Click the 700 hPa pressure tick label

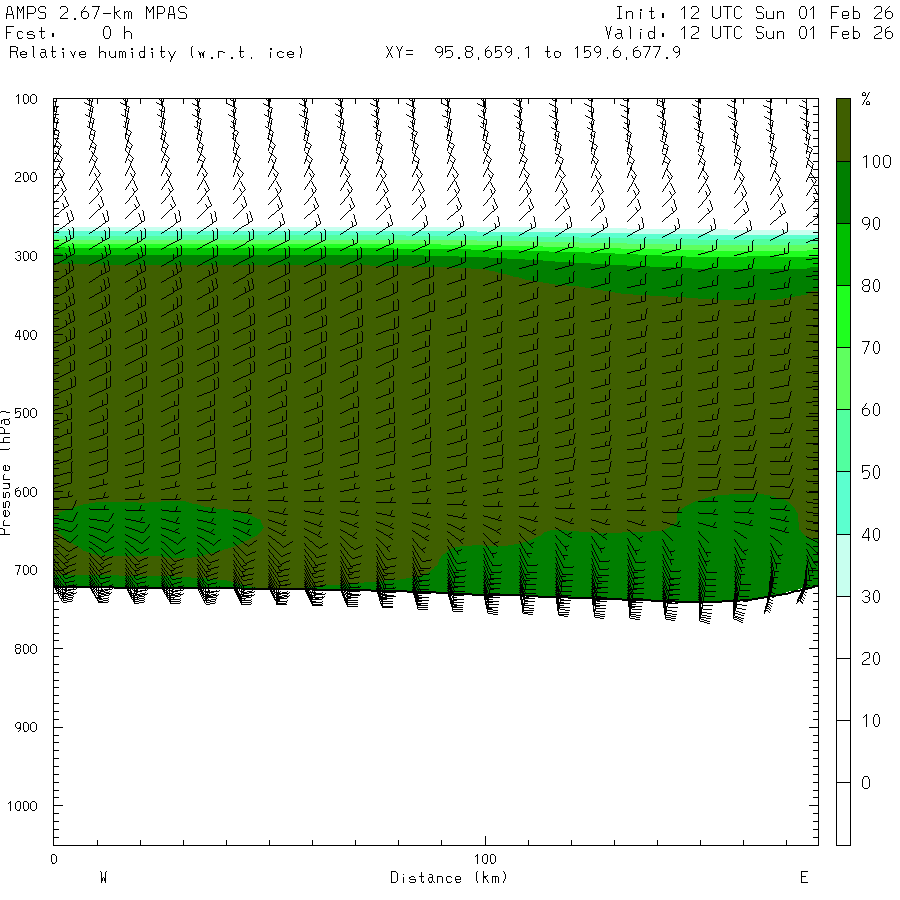click(x=26, y=570)
